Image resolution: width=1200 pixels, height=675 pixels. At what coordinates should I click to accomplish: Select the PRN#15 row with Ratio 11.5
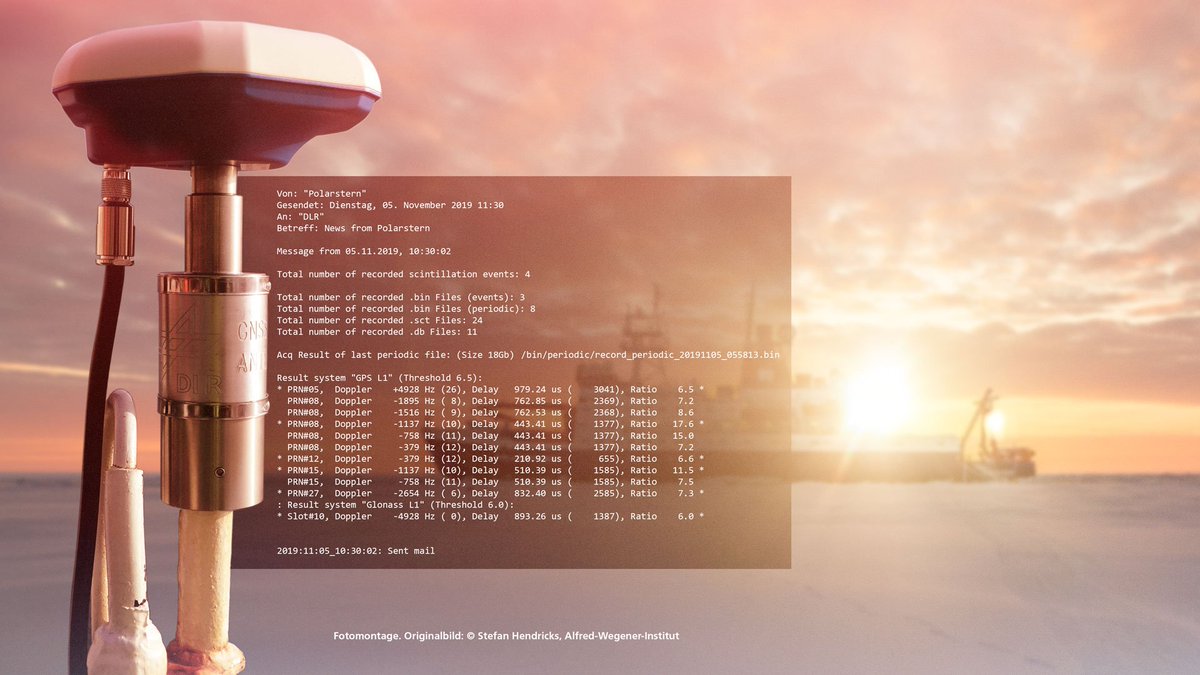click(490, 470)
